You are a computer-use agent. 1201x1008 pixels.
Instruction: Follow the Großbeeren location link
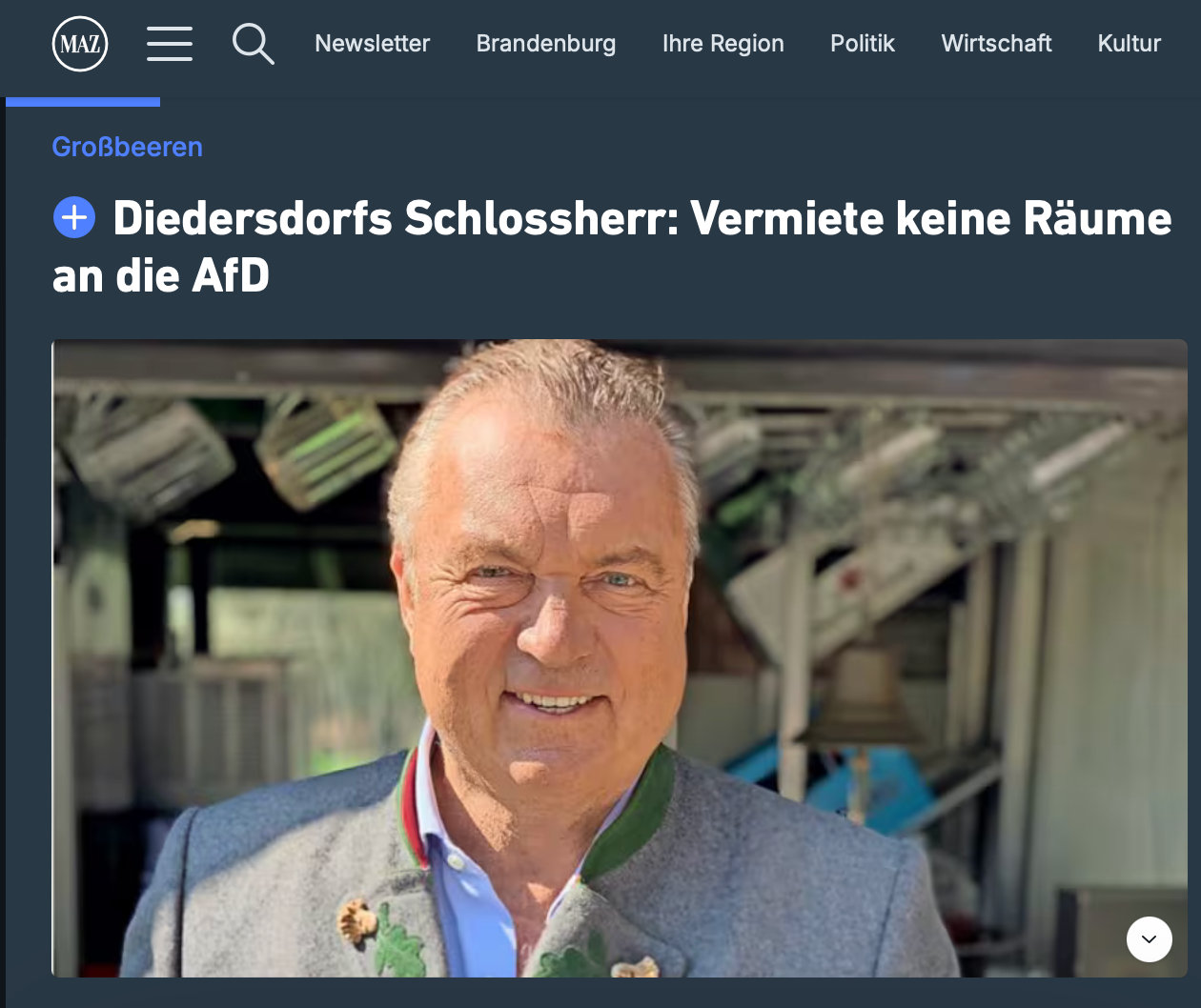pos(127,147)
